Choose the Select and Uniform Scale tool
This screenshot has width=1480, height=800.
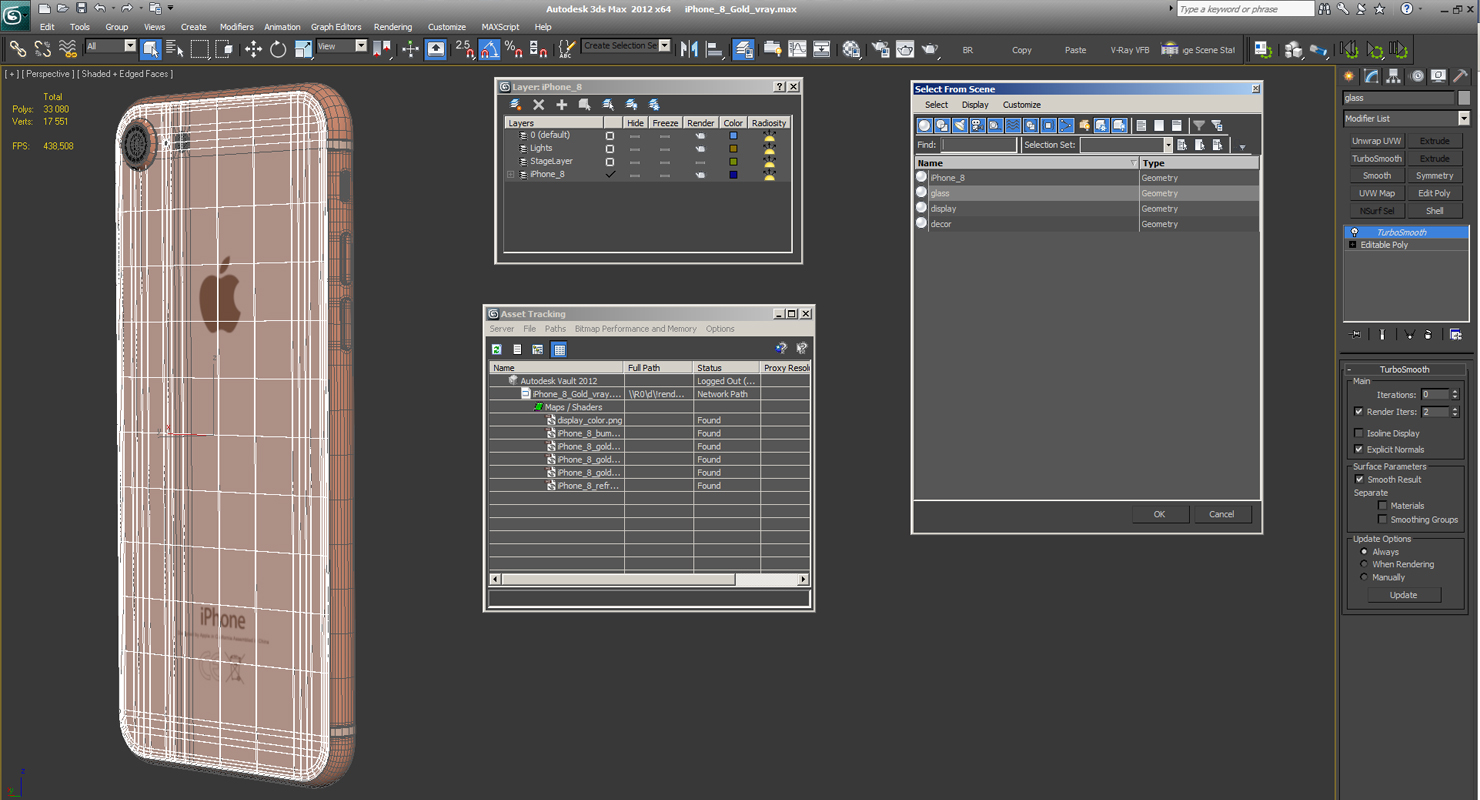[303, 48]
